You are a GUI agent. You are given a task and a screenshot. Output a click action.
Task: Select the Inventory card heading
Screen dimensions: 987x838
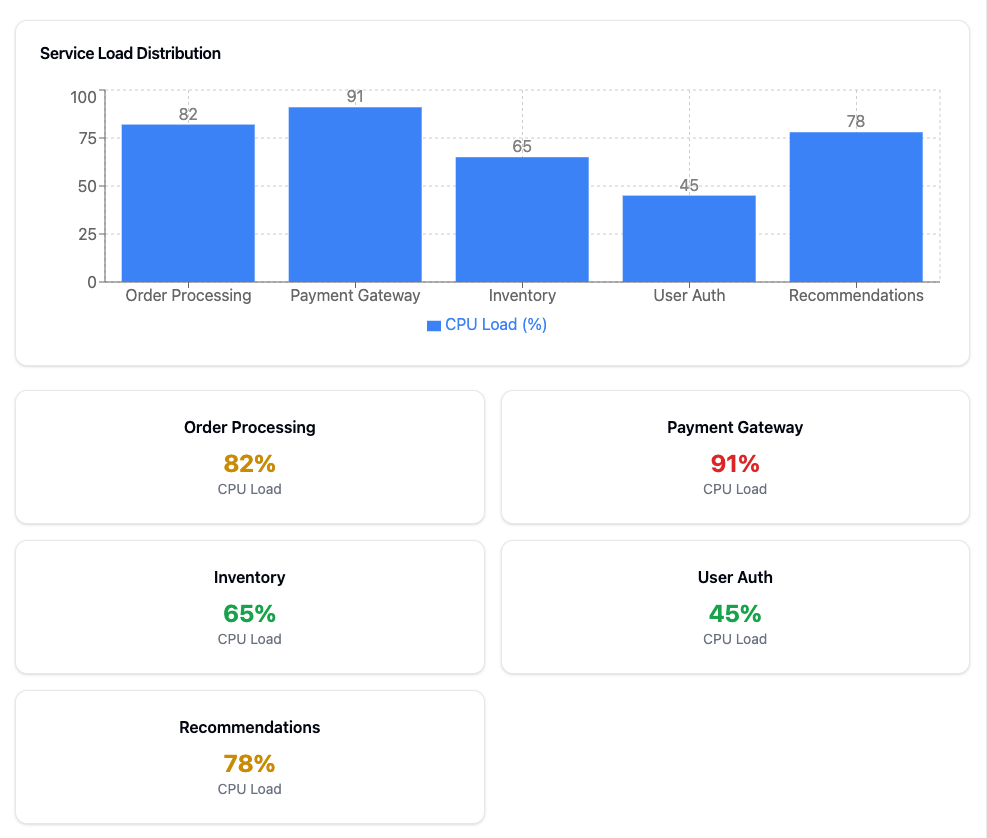click(x=250, y=577)
